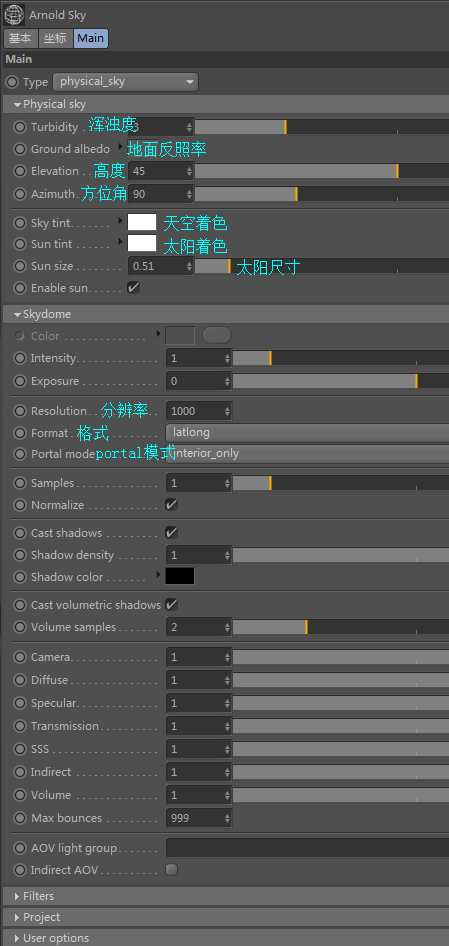
Task: Toggle the animation dot beside Sun tint
Action: click(x=21, y=244)
